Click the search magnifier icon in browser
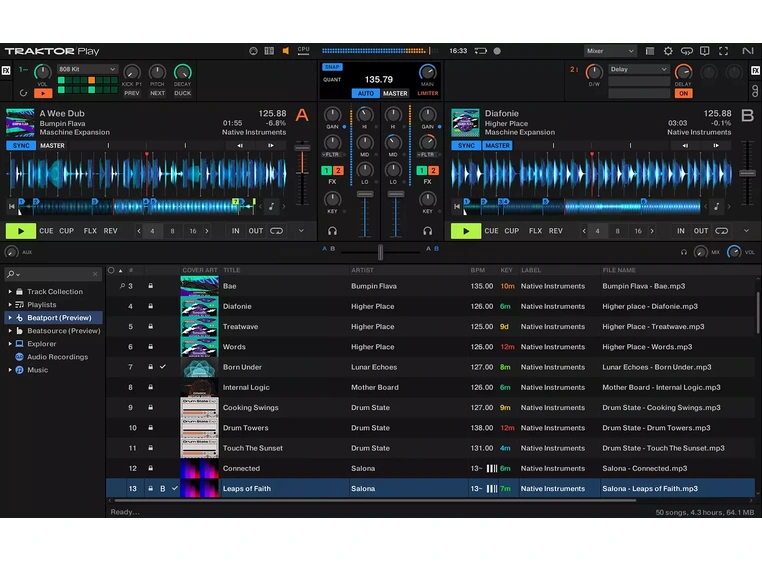762x562 pixels. point(11,274)
